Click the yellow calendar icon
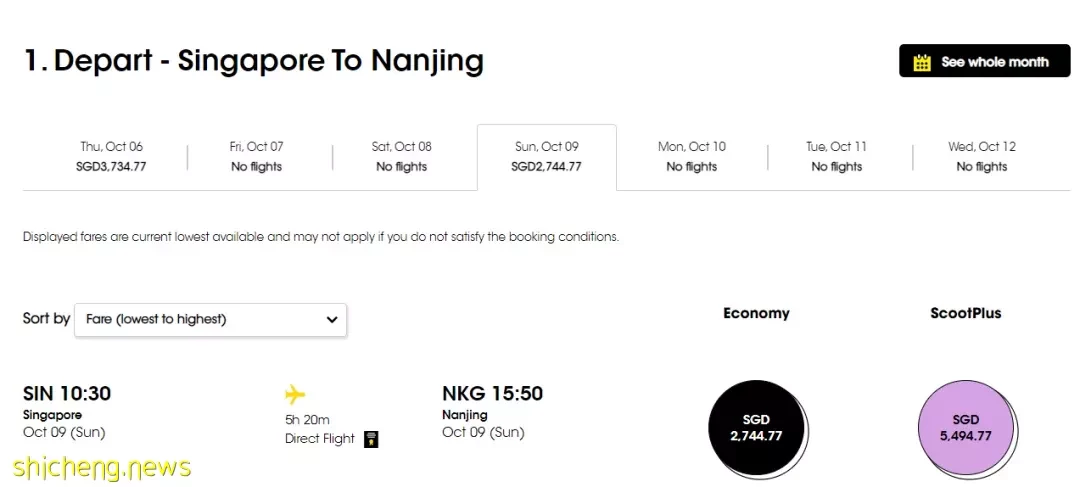Screen dimensions: 1080x487 tap(922, 62)
